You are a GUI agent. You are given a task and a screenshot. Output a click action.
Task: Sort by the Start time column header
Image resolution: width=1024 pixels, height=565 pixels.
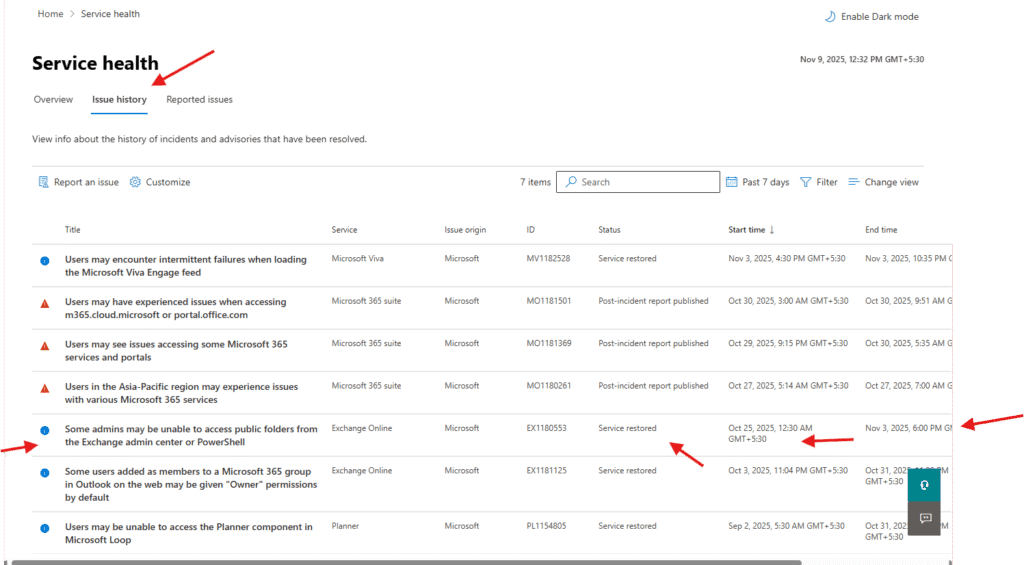point(750,230)
